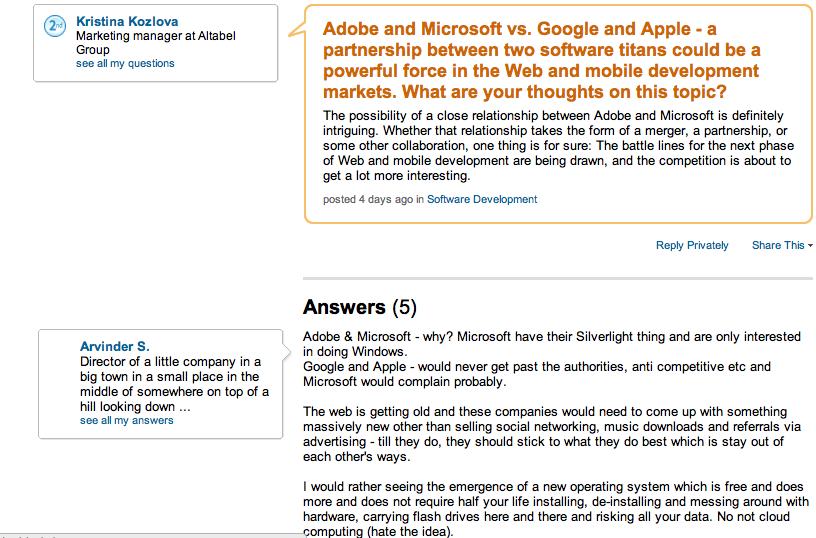The width and height of the screenshot is (816, 538).
Task: Click the orange speech bubble pointer
Action: pos(297,30)
